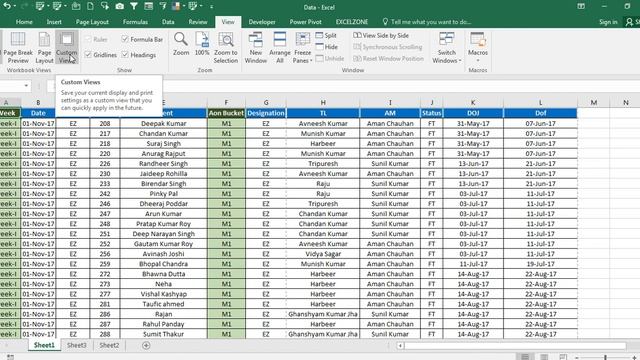Click cell with name Sumit Thakur
Screen dimensions: 640x360
pyautogui.click(x=163, y=334)
